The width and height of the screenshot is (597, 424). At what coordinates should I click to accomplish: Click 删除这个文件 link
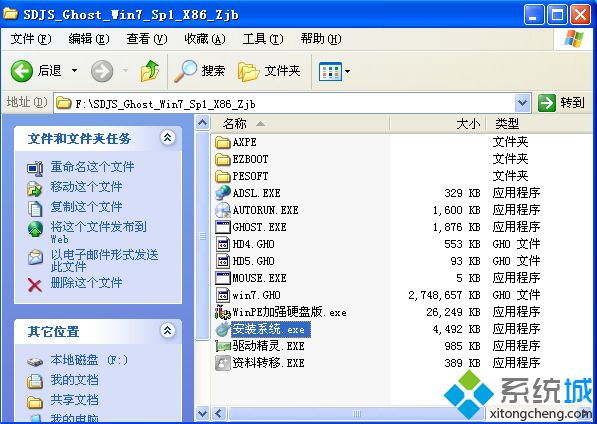[x=86, y=283]
